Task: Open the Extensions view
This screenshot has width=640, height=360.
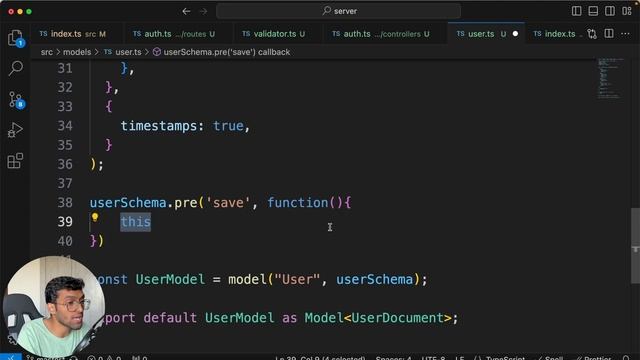Action: pos(16,160)
